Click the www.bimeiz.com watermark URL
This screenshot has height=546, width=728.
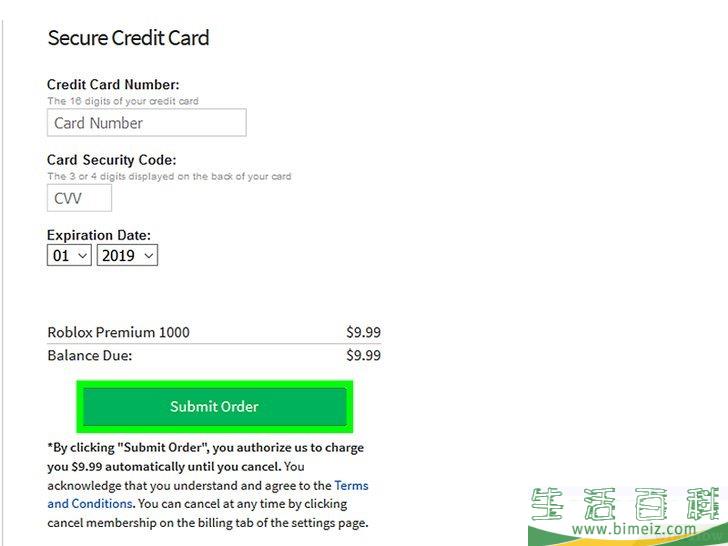click(x=634, y=529)
